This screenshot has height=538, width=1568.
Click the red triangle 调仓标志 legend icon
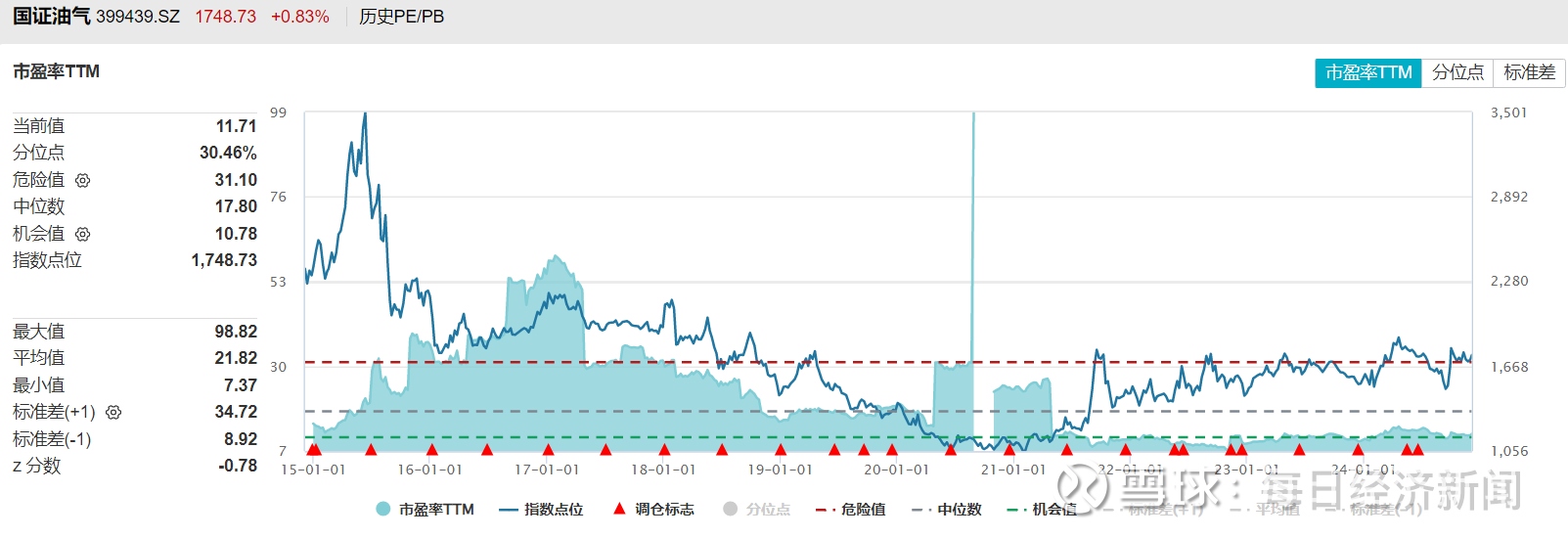click(618, 509)
